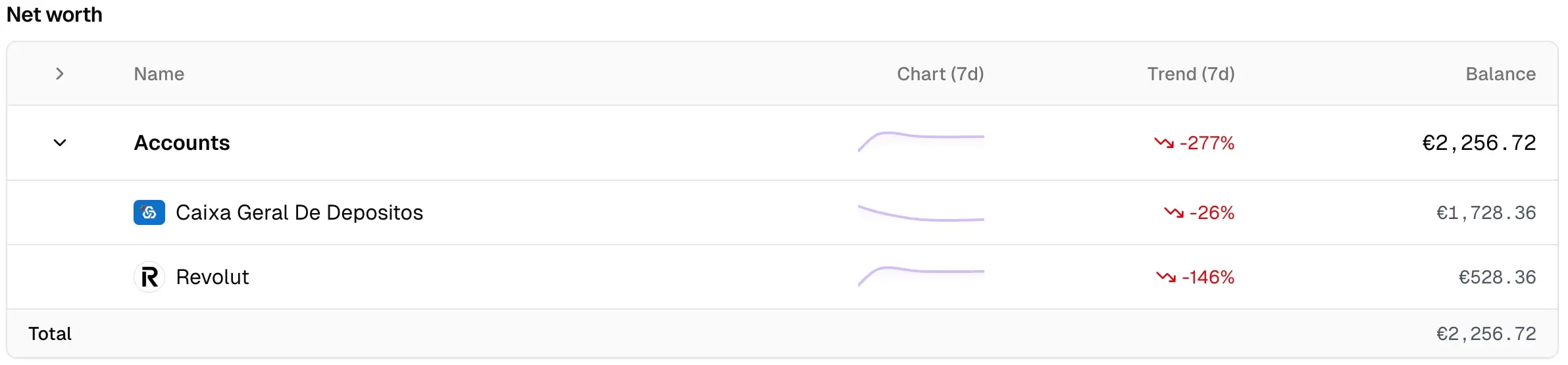Click the Caixa Geral De Depositos bank logo
Screen dimensions: 1568x365
point(149,212)
